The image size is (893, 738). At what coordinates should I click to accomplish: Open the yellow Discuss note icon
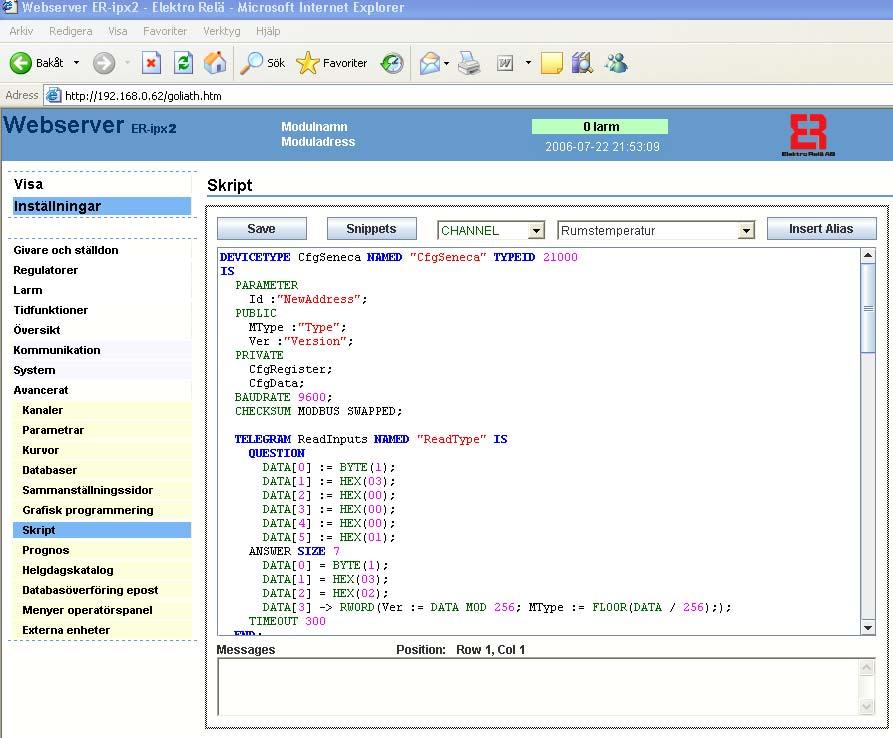coord(551,63)
